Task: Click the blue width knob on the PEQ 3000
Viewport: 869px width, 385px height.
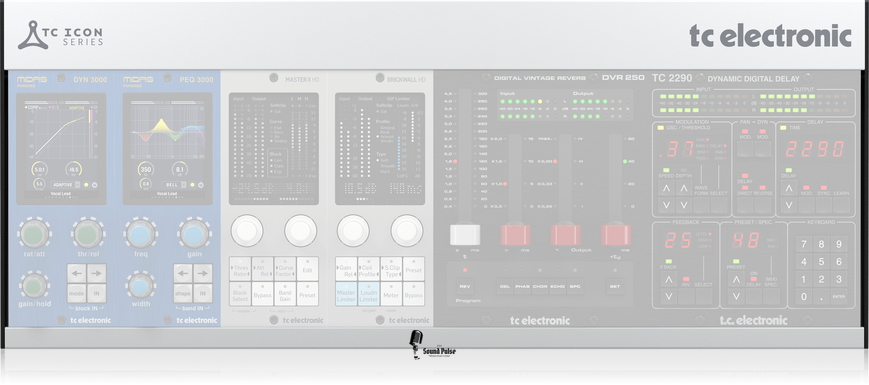Action: click(x=140, y=285)
